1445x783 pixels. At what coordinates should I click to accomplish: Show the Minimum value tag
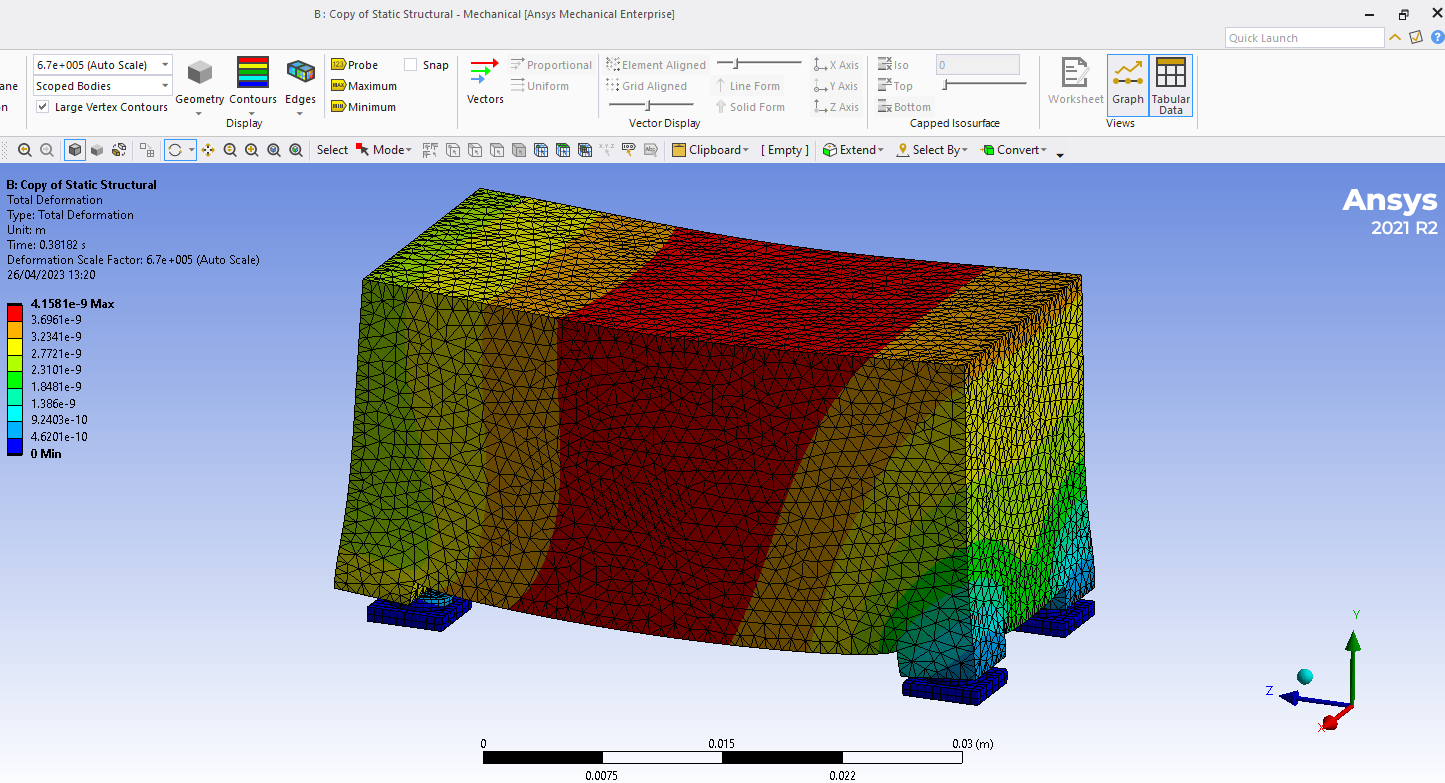tap(363, 107)
